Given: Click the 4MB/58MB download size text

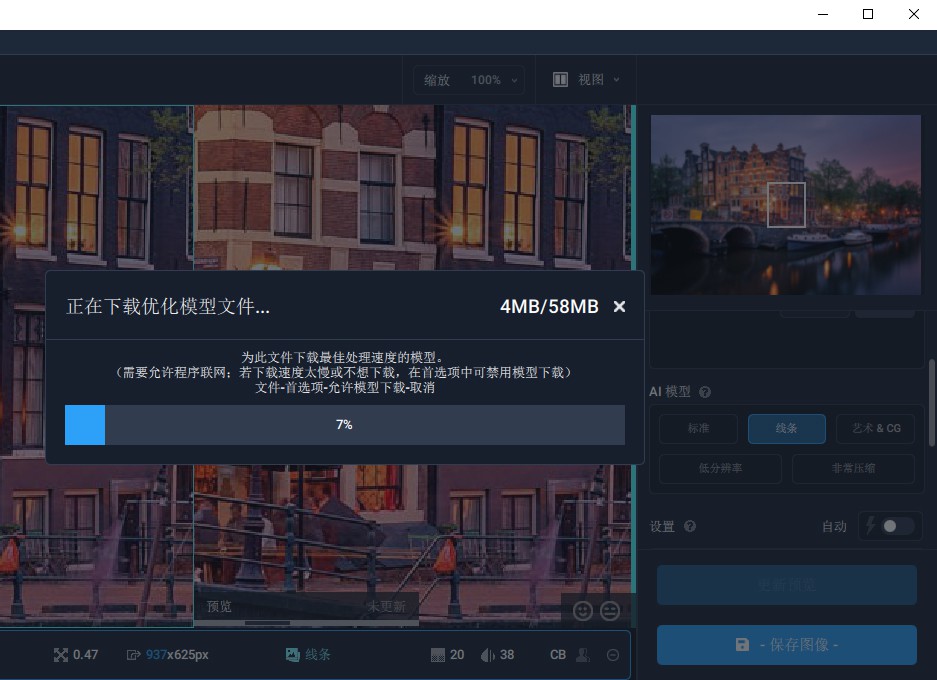Looking at the screenshot, I should pyautogui.click(x=549, y=307).
